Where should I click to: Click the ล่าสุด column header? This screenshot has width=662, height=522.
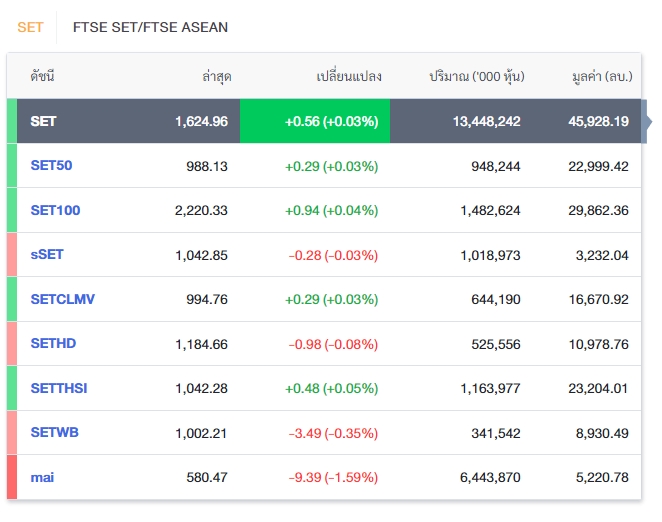[216, 76]
